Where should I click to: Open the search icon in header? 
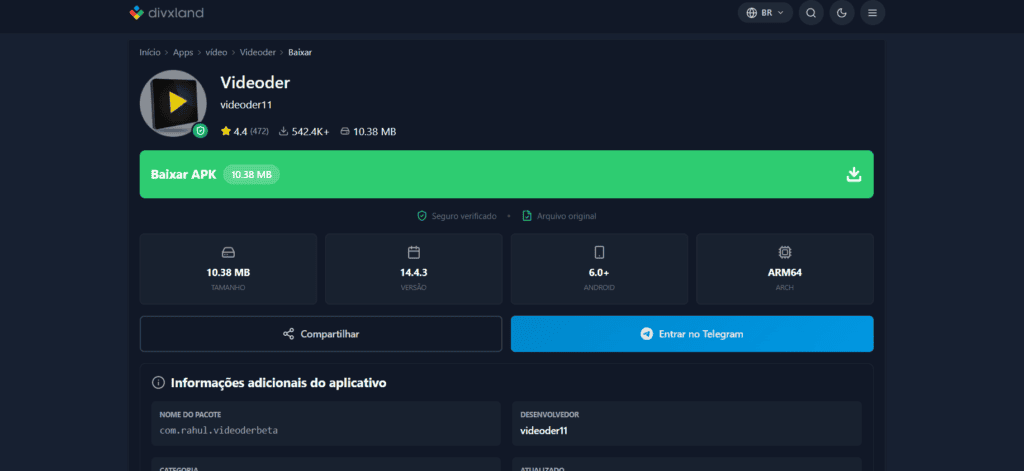(811, 12)
